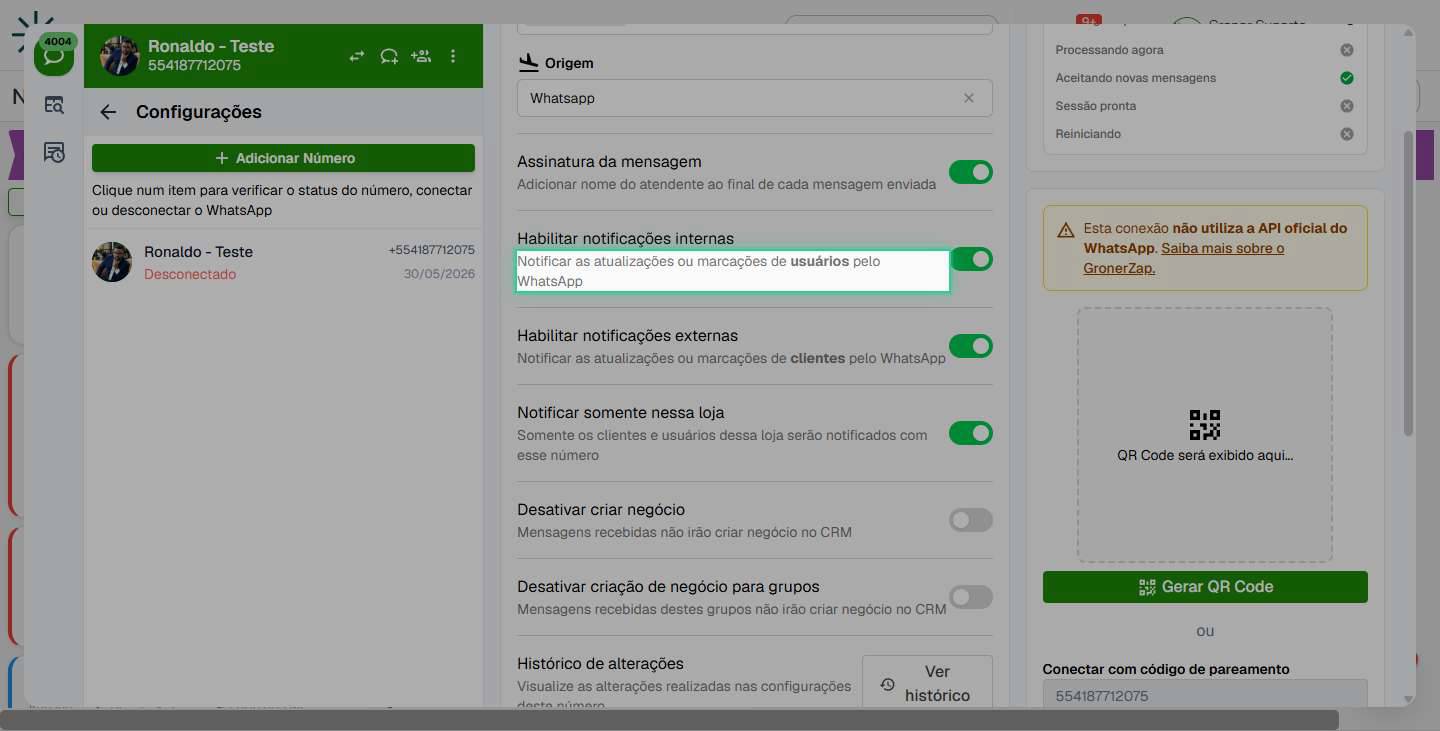1440x731 pixels.
Task: Follow Saiba mais sobre o GronerZap link
Action: point(1184,258)
